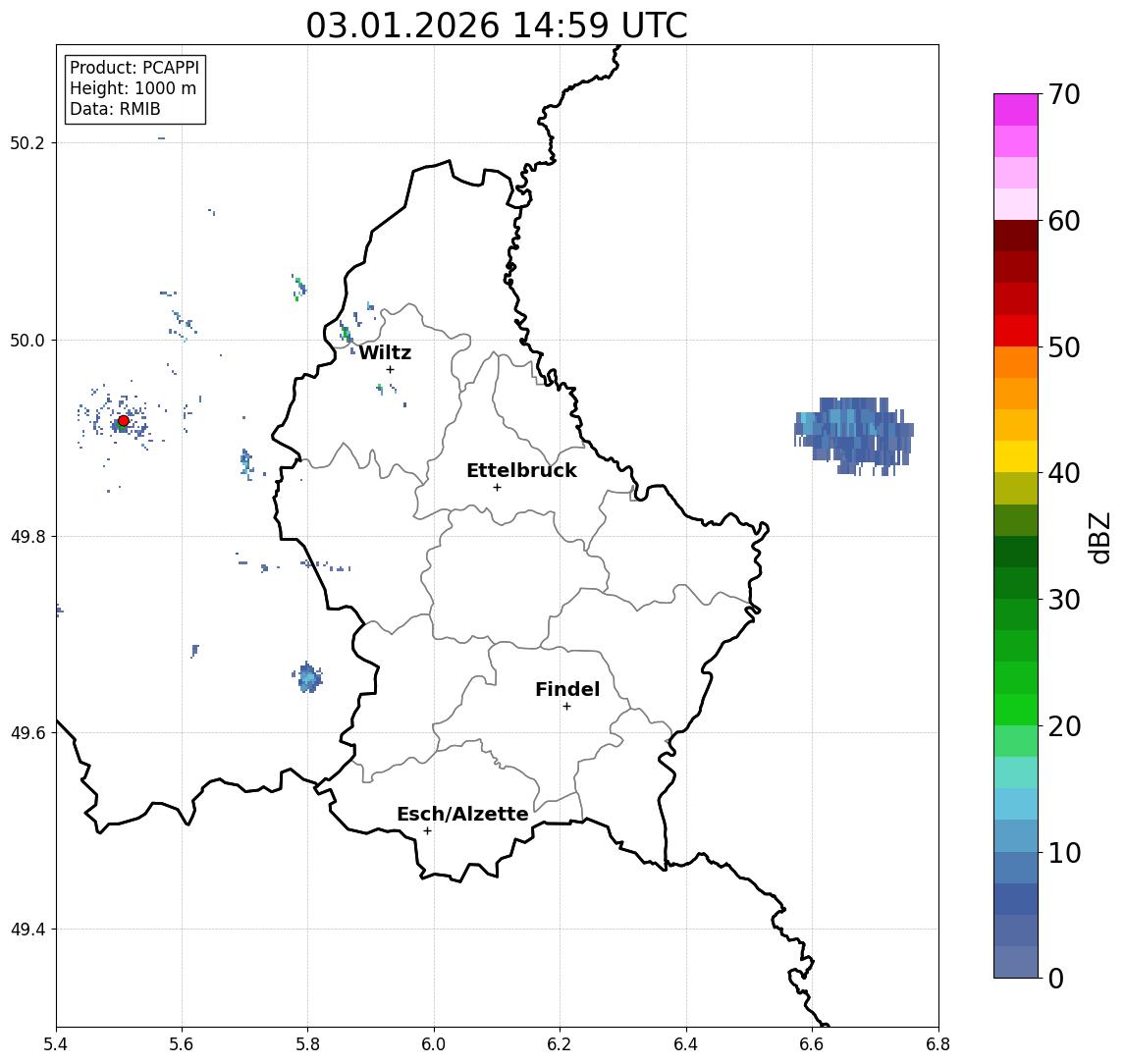Click the magenta 70 dBZ colorbar swatch
This screenshot has width=1124, height=1064.
point(1016,110)
